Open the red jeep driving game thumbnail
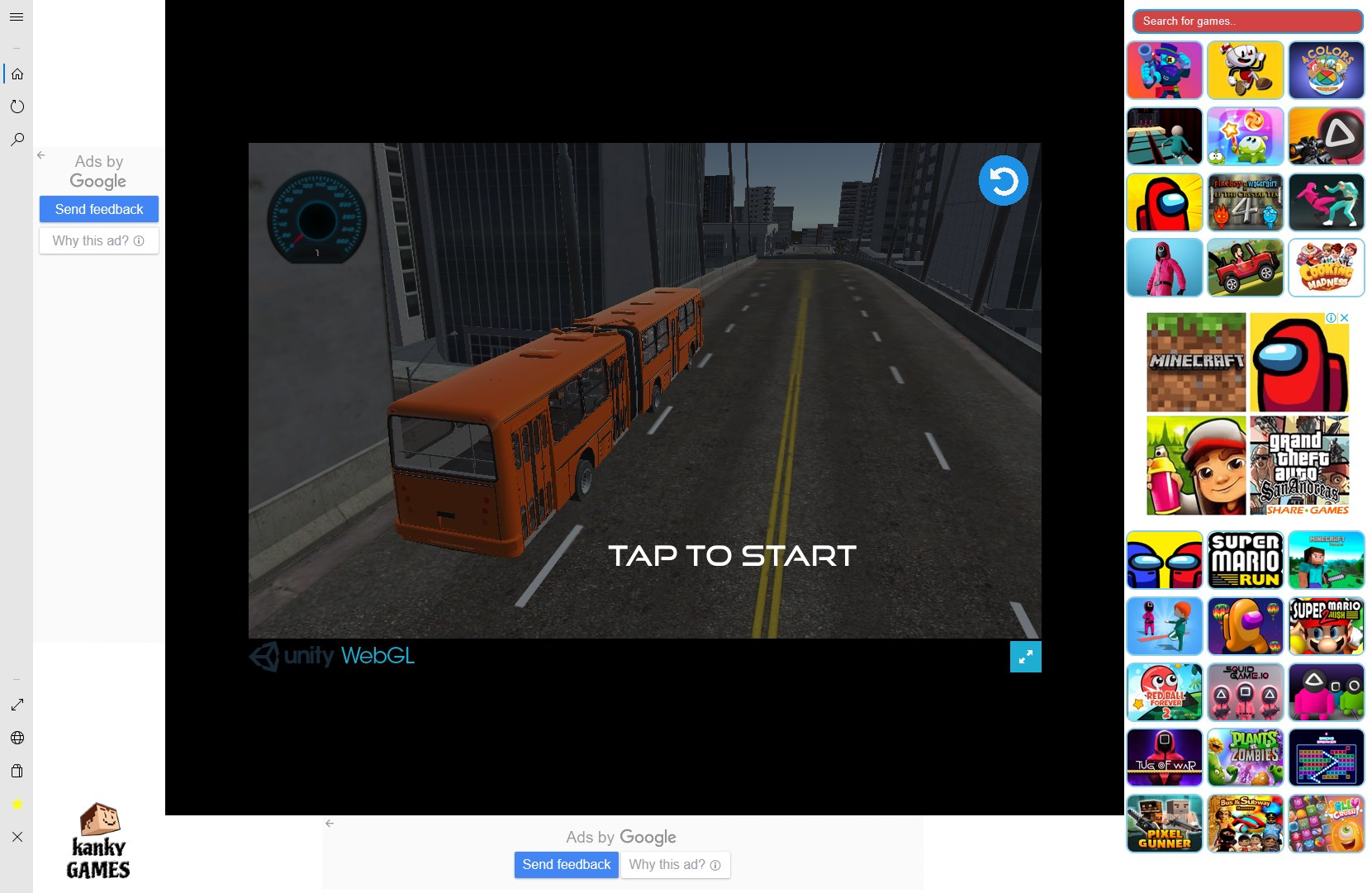Screen dimensions: 1372x893 coord(1245,268)
